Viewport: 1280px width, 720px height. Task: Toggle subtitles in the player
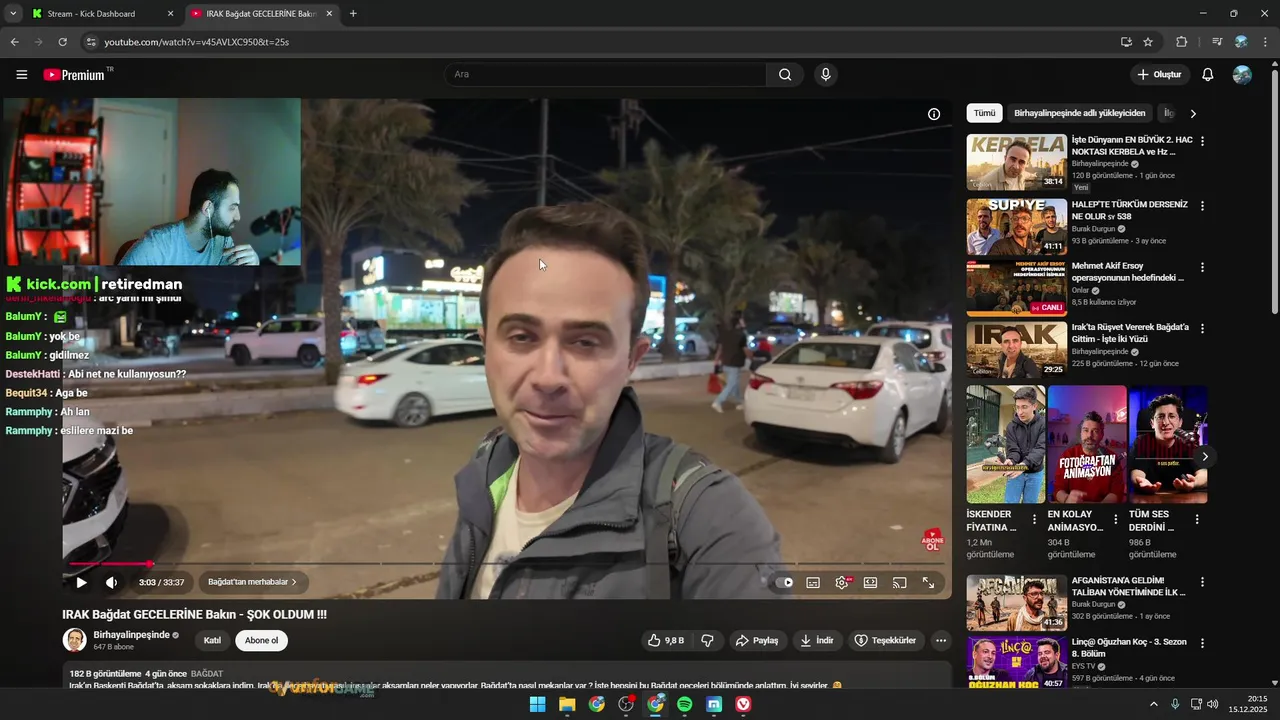813,582
